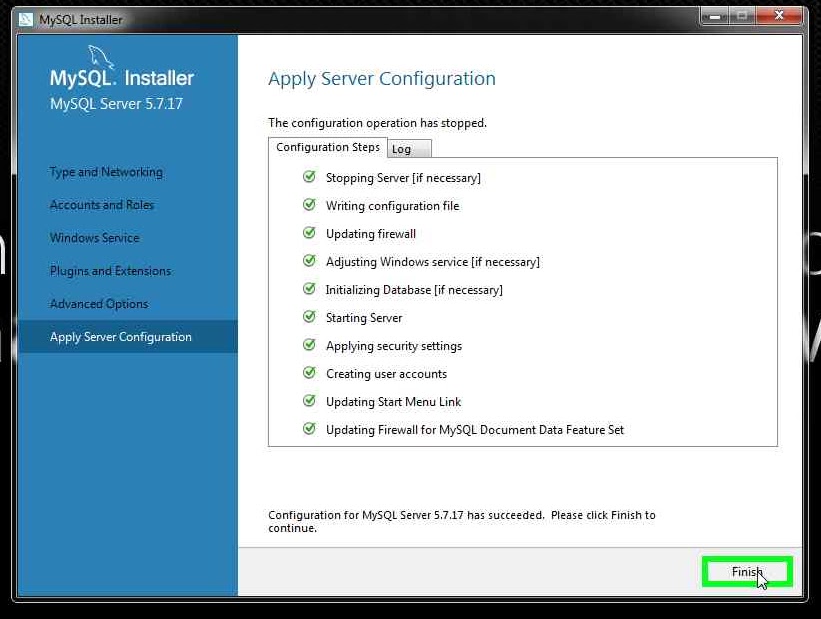Click green check beside Initializing Database
Screen dimensions: 821x619
coord(309,289)
